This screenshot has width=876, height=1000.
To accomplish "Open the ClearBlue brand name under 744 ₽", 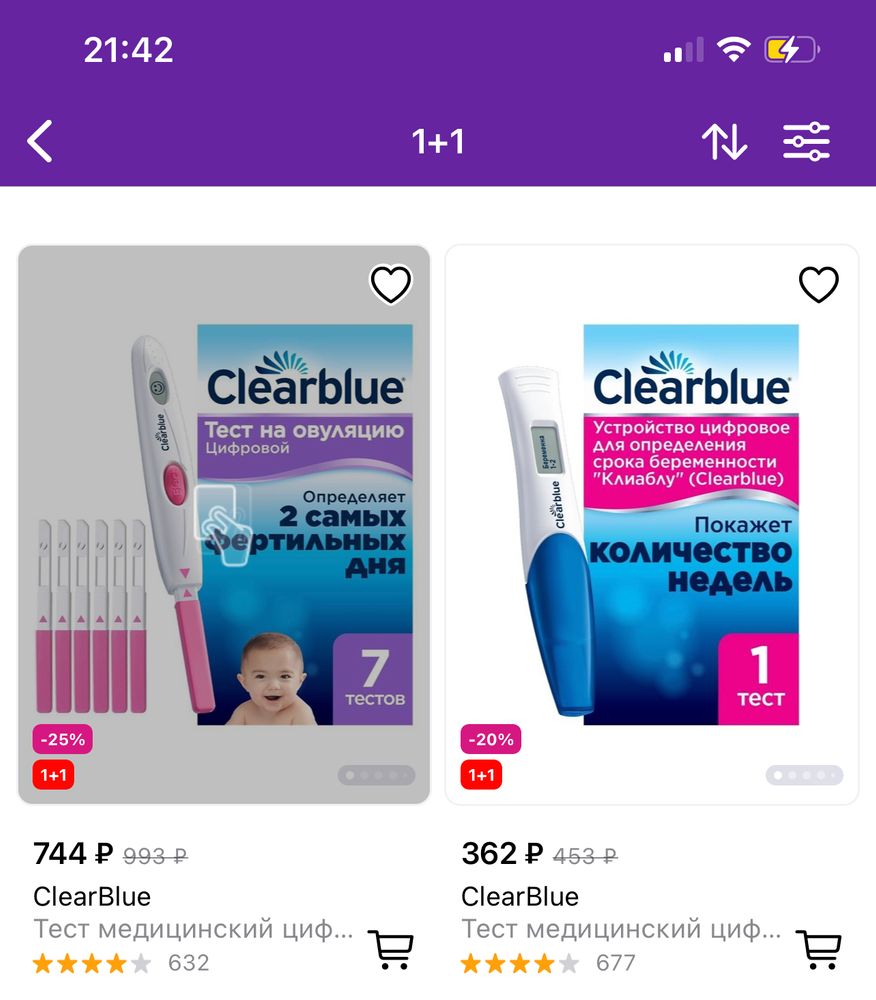I will pyautogui.click(x=92, y=897).
